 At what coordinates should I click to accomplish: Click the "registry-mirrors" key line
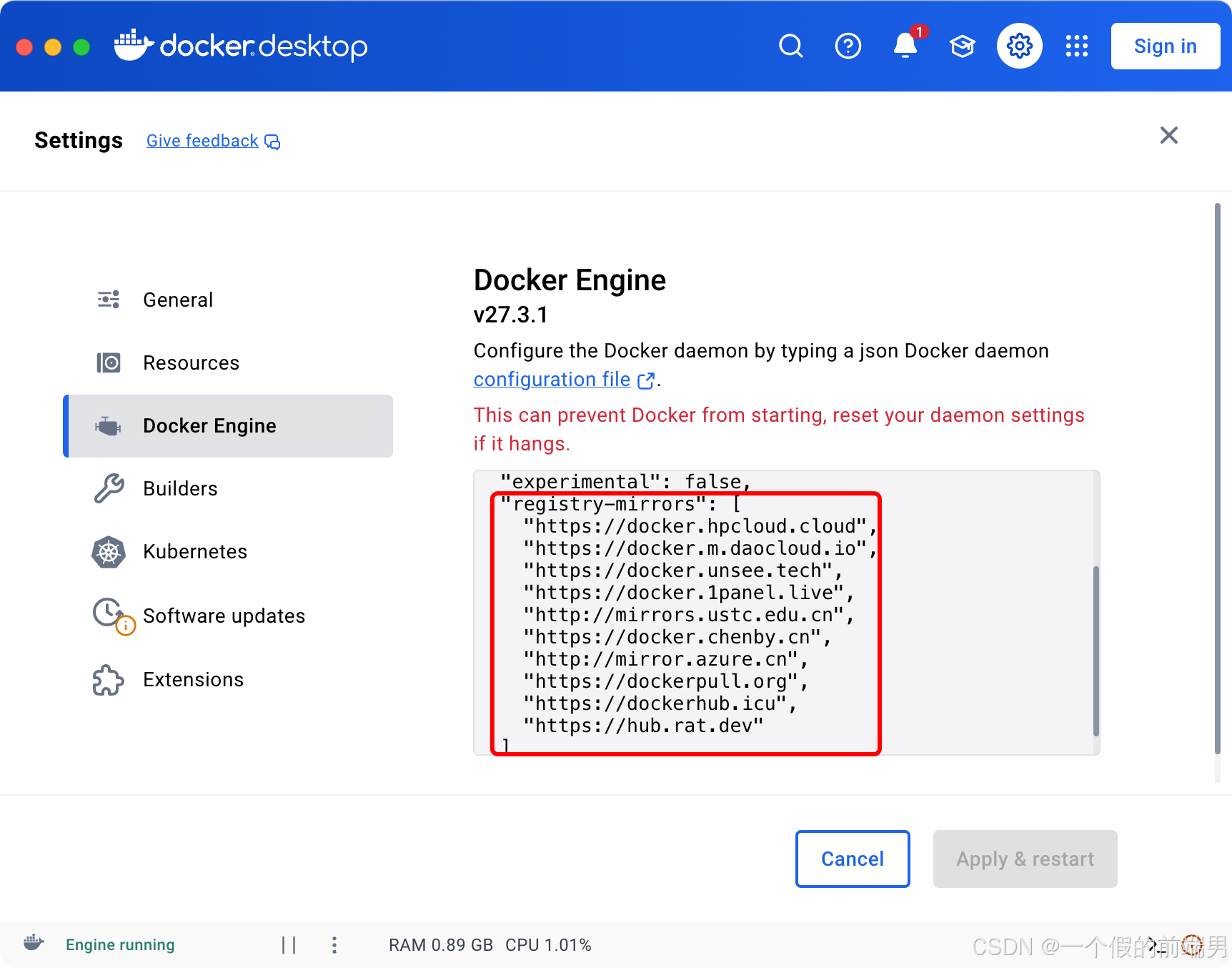pos(620,504)
